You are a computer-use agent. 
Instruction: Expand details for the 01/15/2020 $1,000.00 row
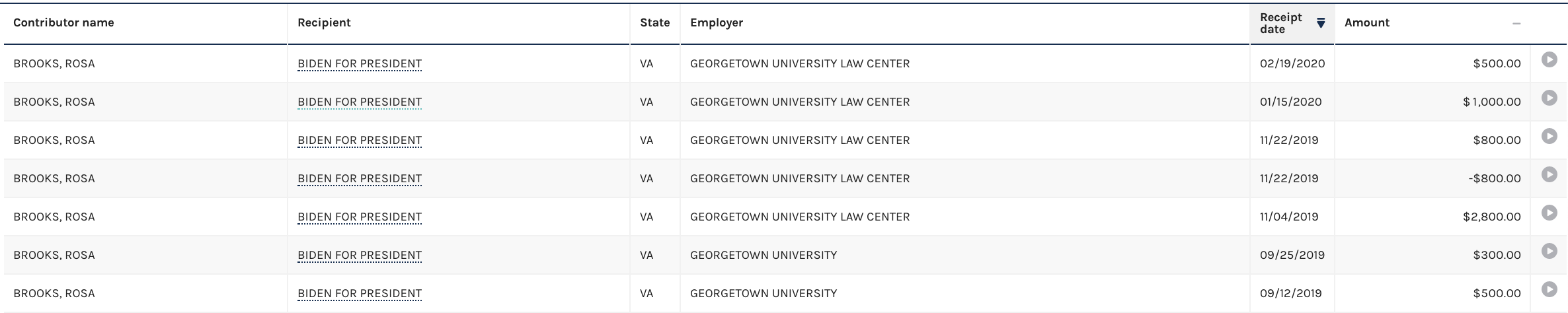1549,98
